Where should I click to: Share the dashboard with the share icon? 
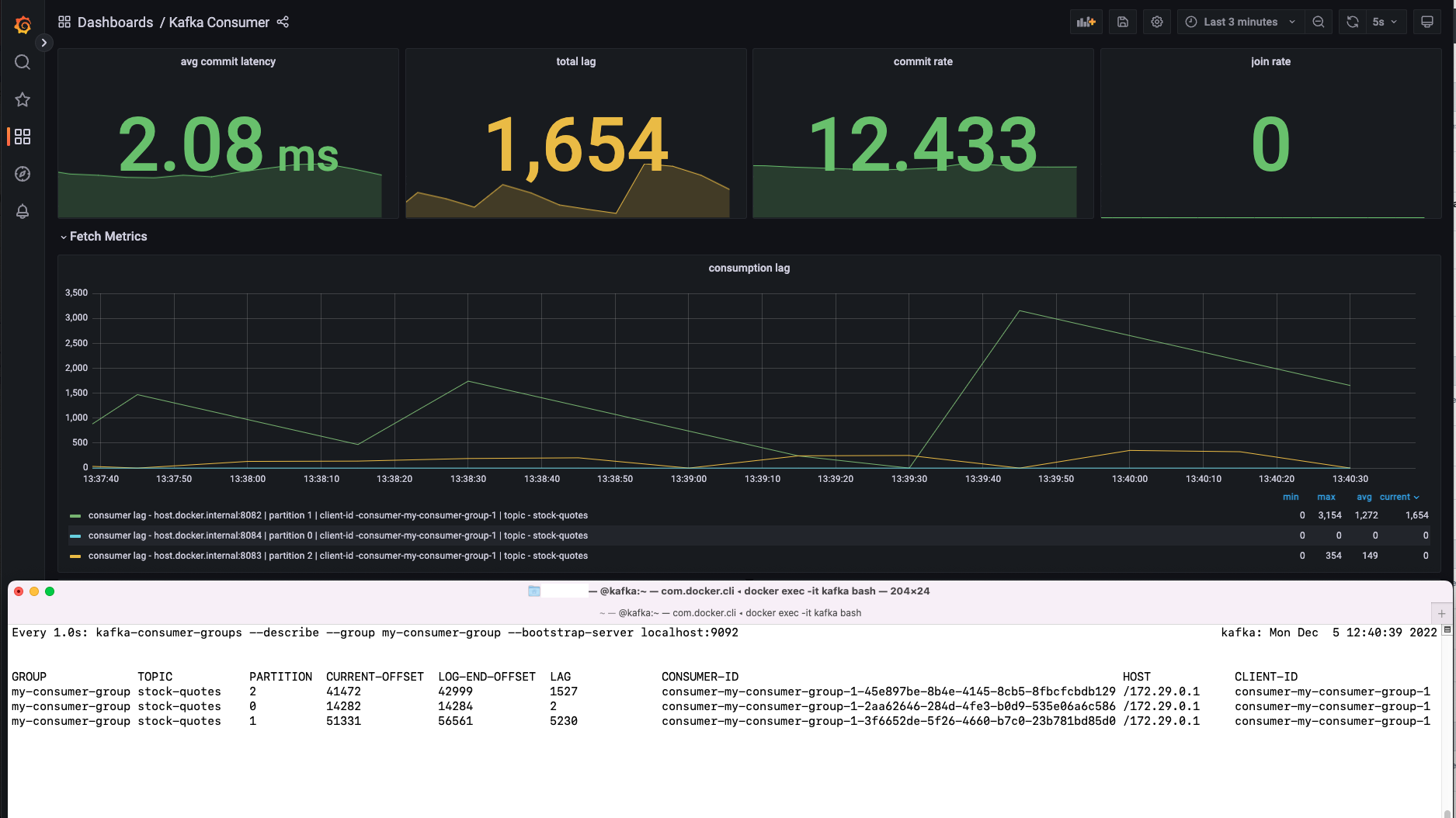(x=283, y=22)
